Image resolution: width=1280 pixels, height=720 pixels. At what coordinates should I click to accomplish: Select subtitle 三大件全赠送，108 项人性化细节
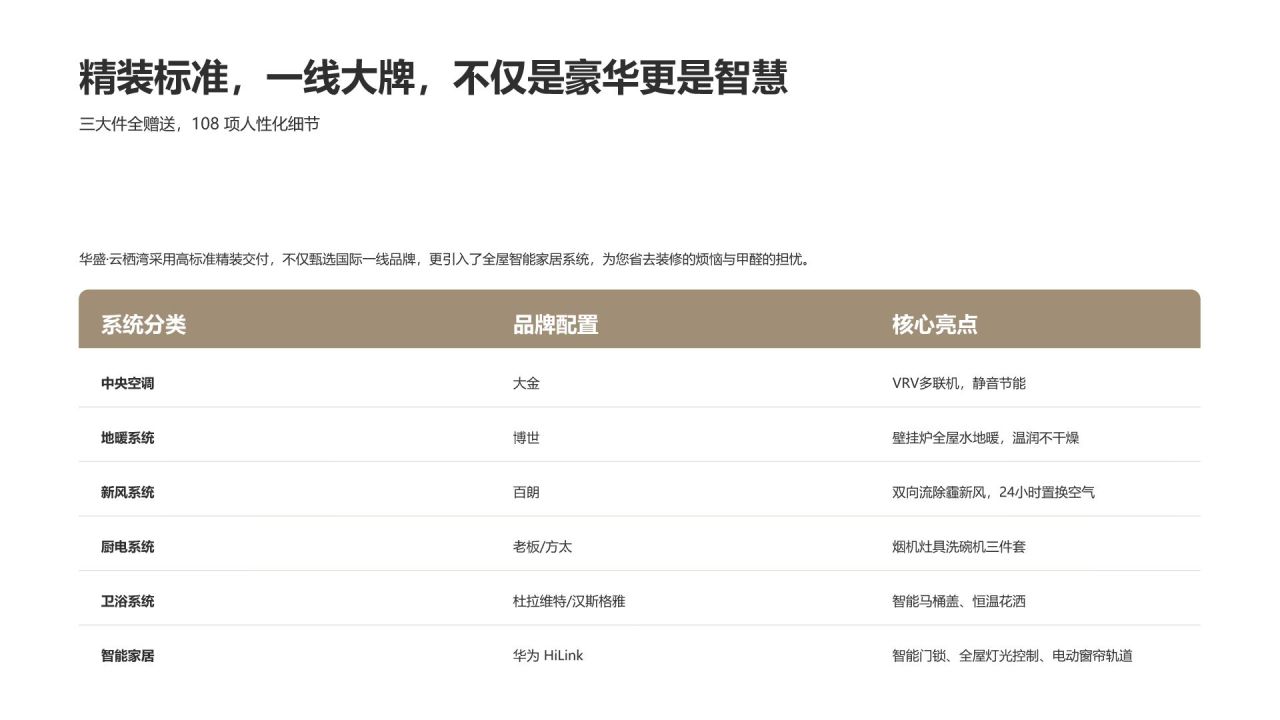199,125
